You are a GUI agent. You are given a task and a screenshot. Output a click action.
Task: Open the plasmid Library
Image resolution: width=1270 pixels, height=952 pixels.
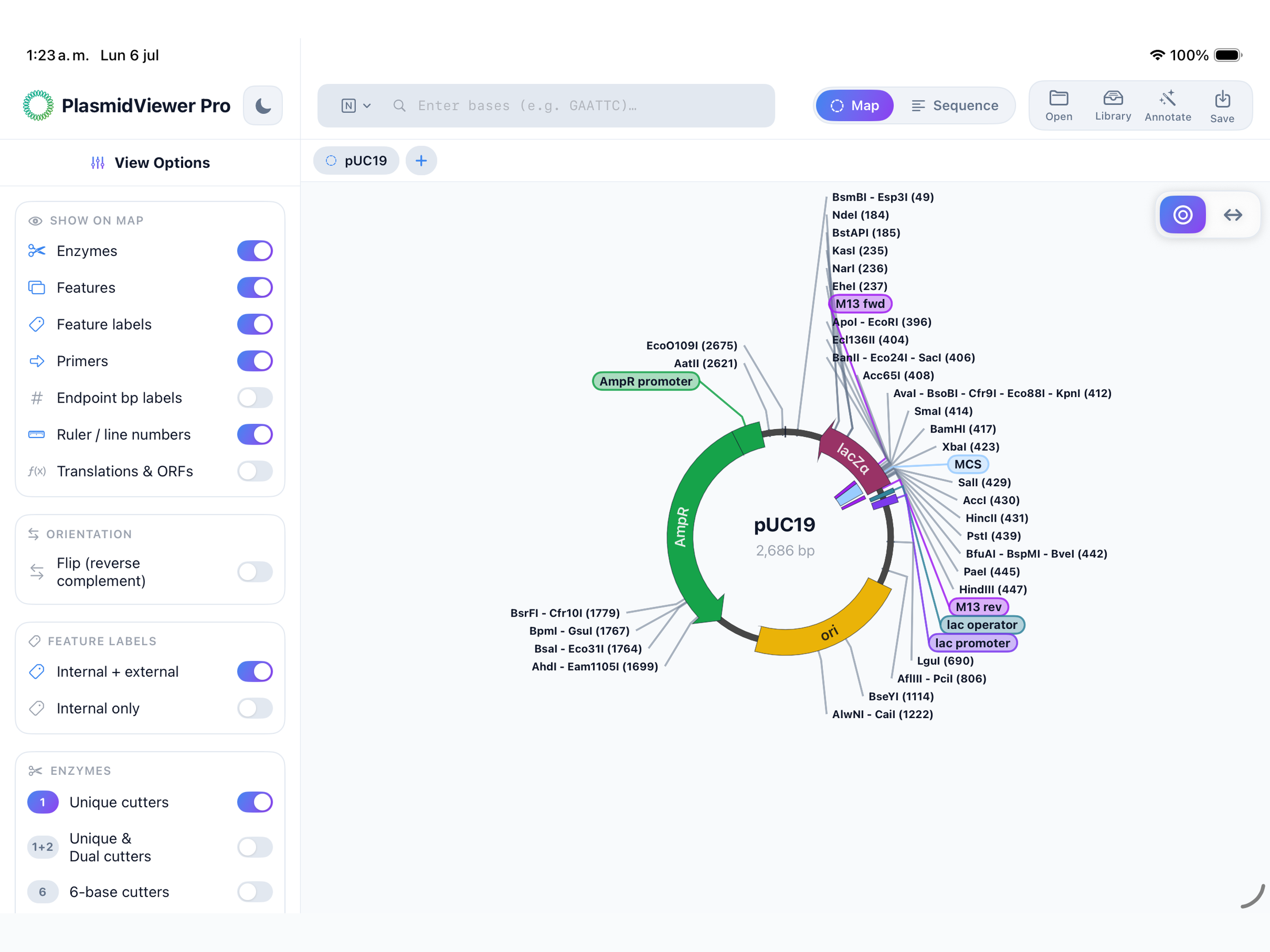click(x=1113, y=106)
